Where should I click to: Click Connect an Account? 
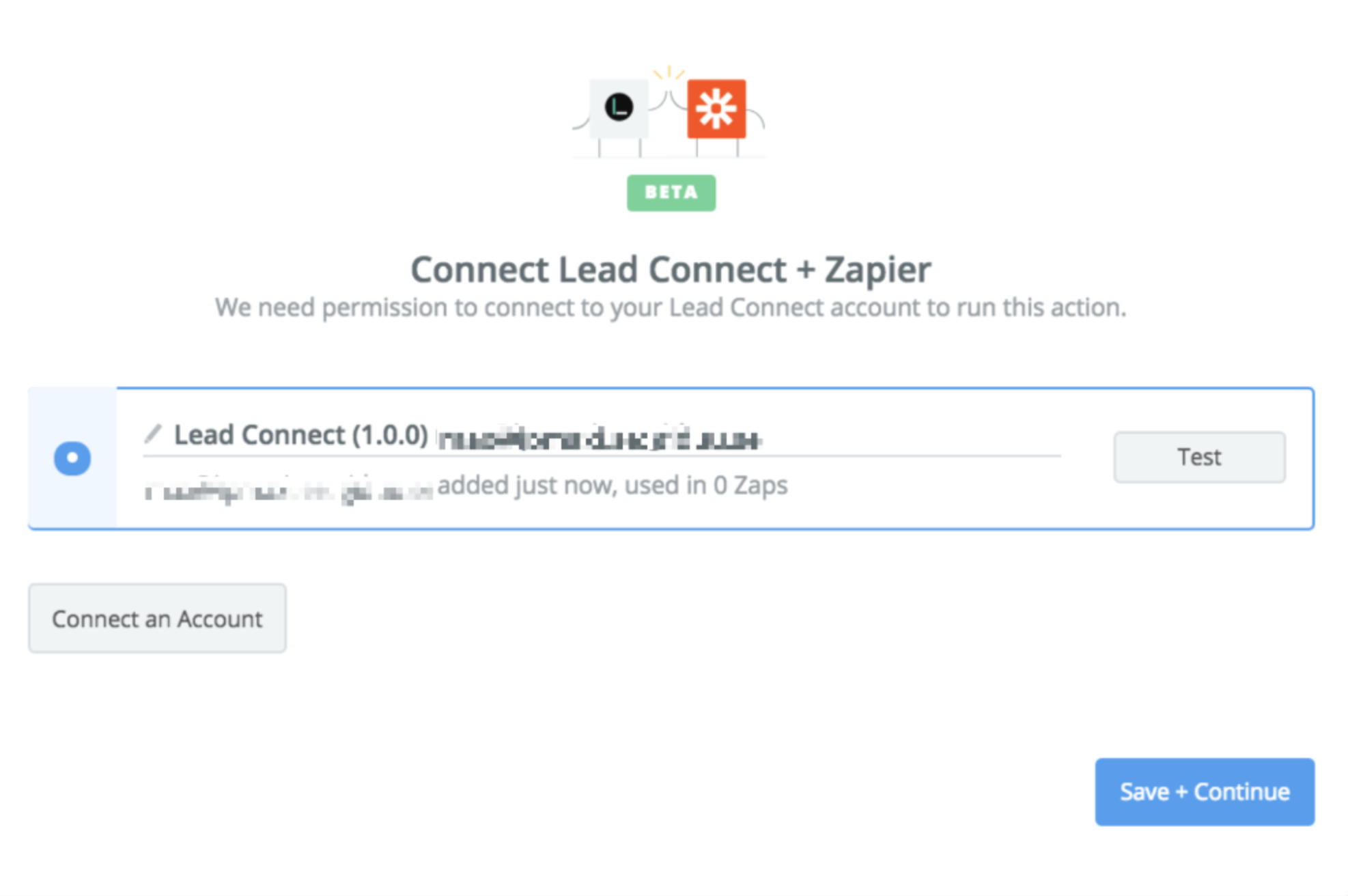pyautogui.click(x=156, y=618)
